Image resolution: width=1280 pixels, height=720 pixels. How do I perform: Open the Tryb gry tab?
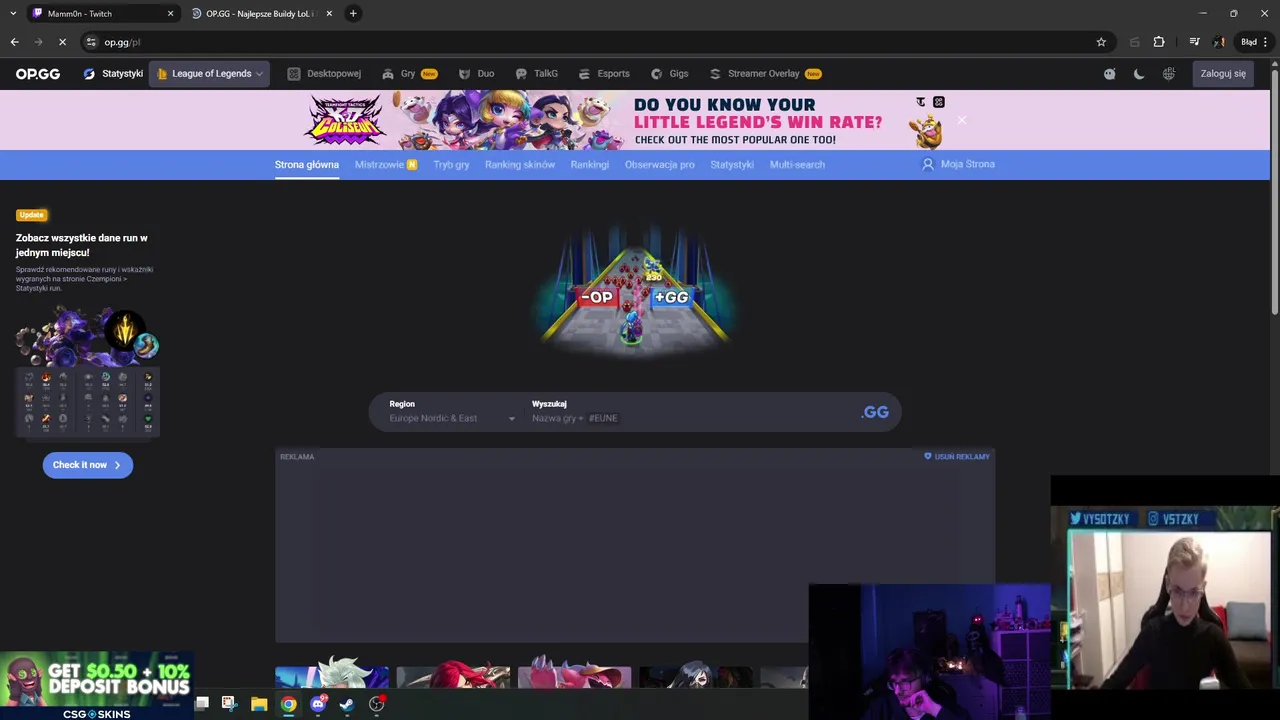coord(451,165)
